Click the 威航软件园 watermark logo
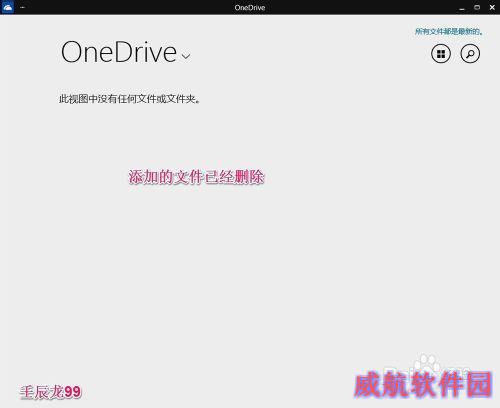 point(423,384)
